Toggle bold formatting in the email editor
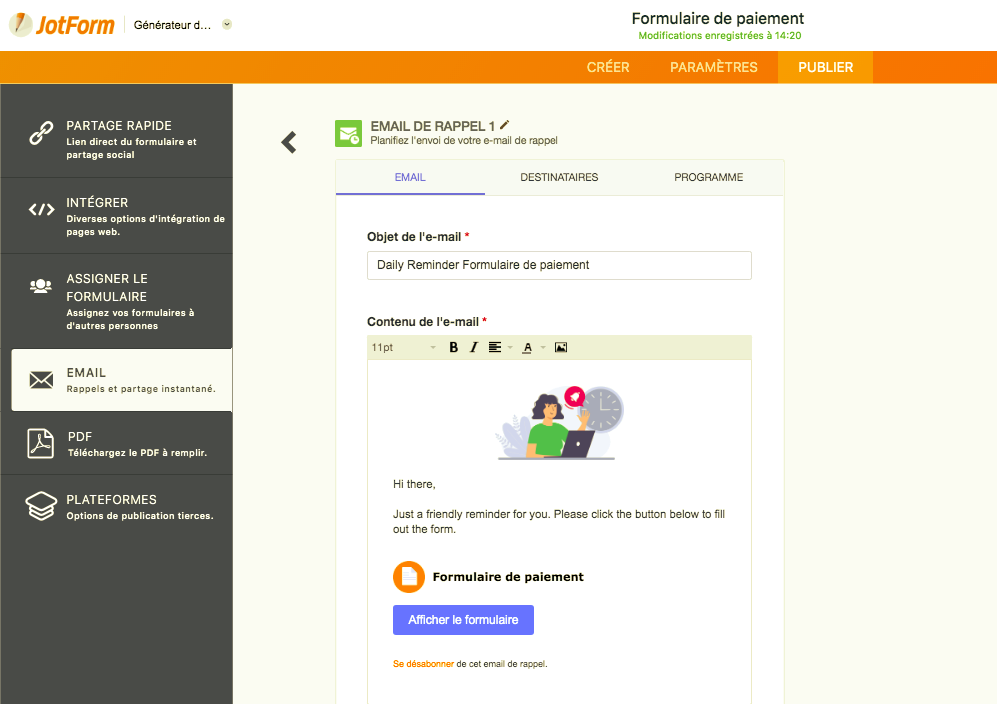997x704 pixels. point(453,347)
